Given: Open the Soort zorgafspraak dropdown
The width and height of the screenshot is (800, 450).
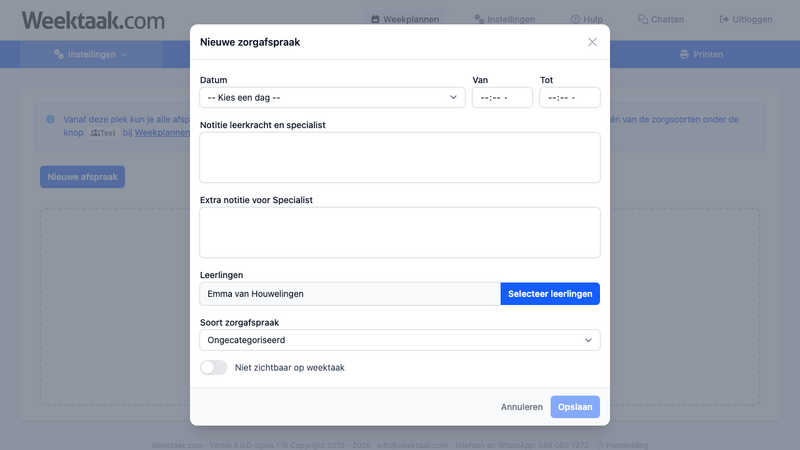Looking at the screenshot, I should (x=399, y=340).
